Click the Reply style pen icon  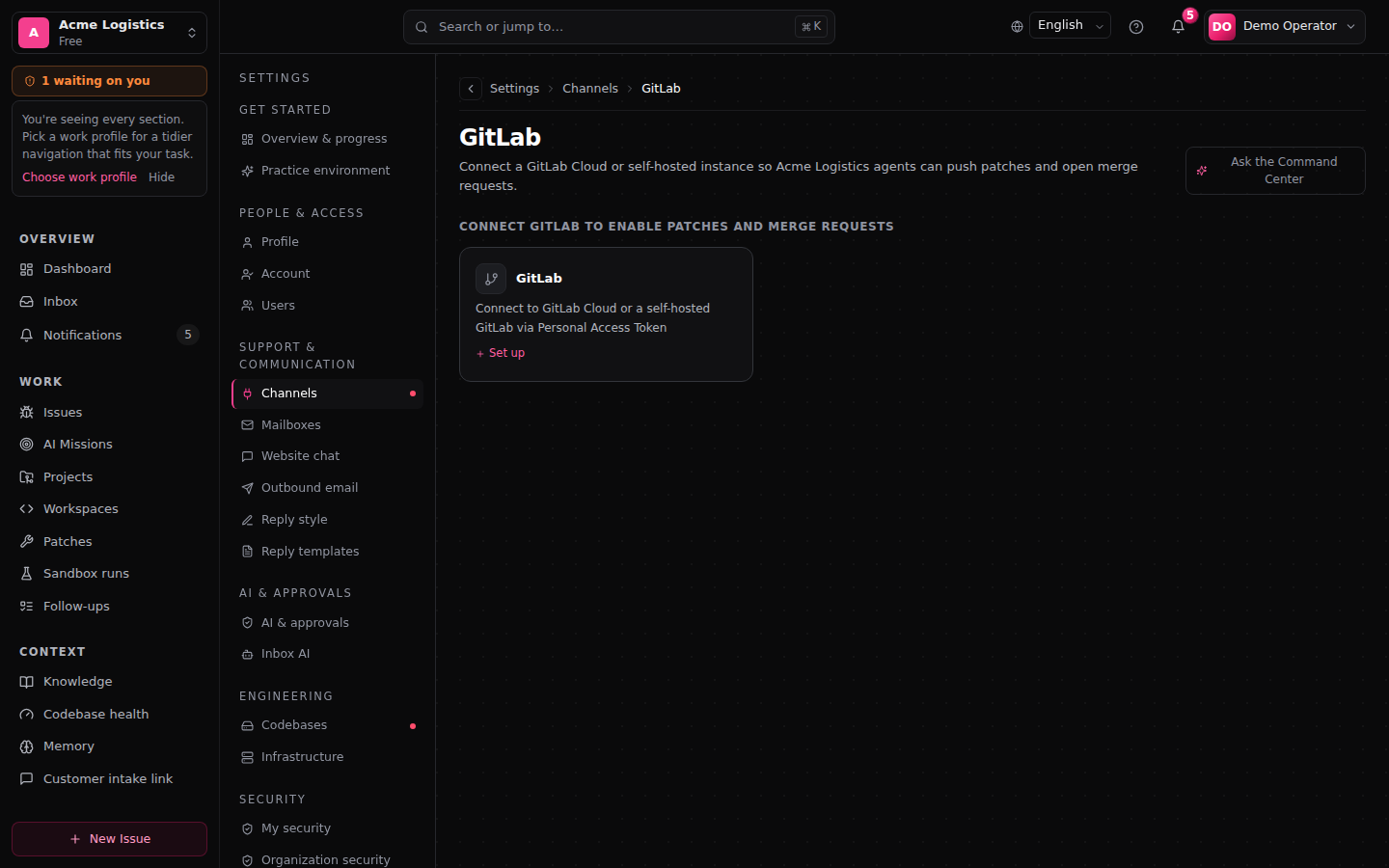point(248,520)
